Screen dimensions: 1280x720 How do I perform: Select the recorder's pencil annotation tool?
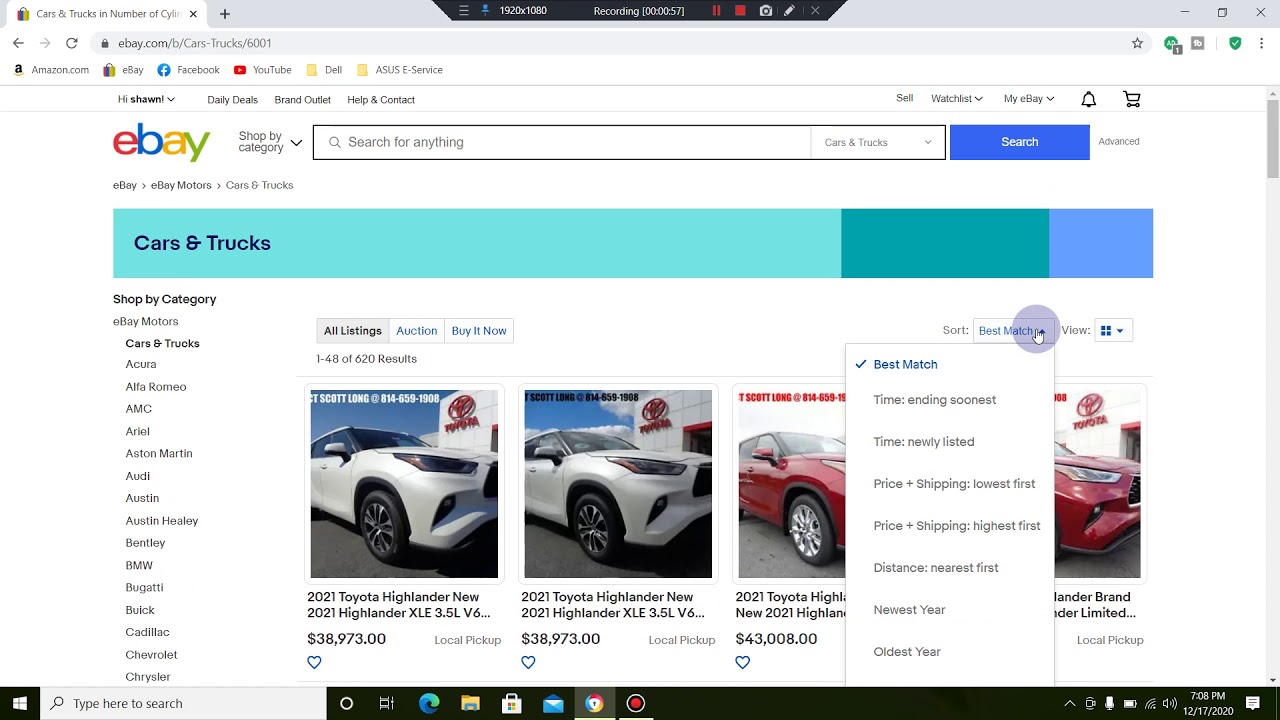pos(789,11)
